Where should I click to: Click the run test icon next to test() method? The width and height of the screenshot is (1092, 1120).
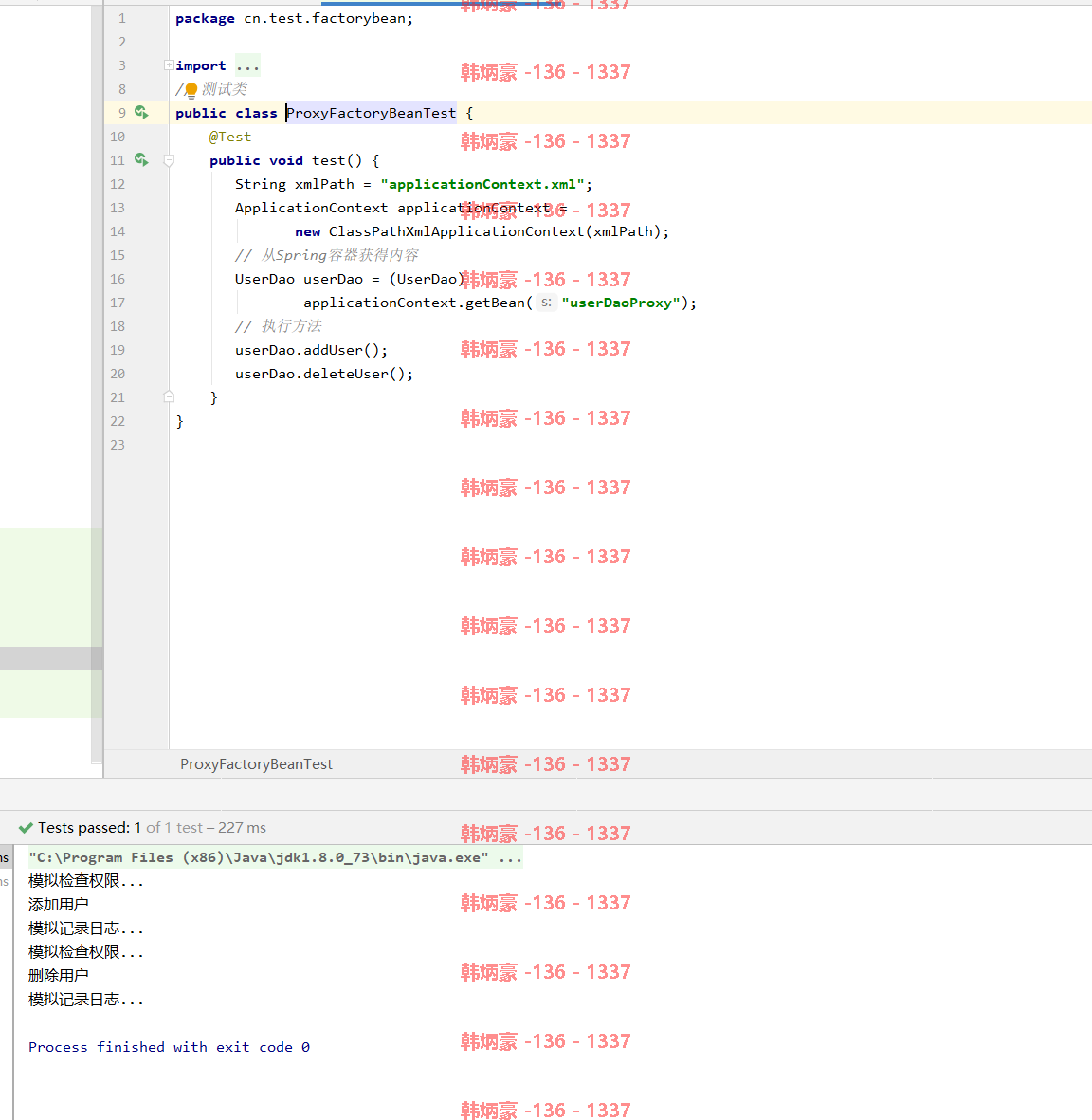click(141, 160)
